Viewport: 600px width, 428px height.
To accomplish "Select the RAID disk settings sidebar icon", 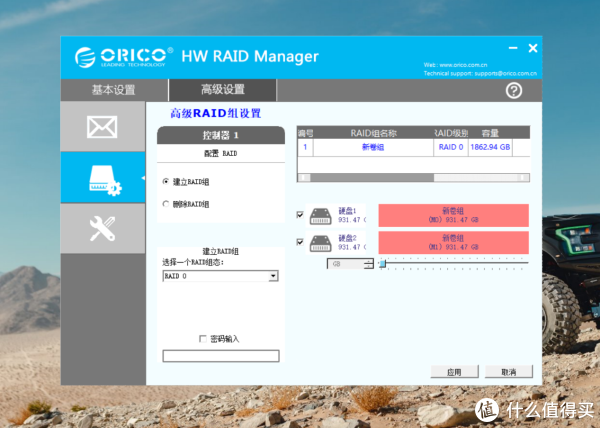I will [103, 178].
